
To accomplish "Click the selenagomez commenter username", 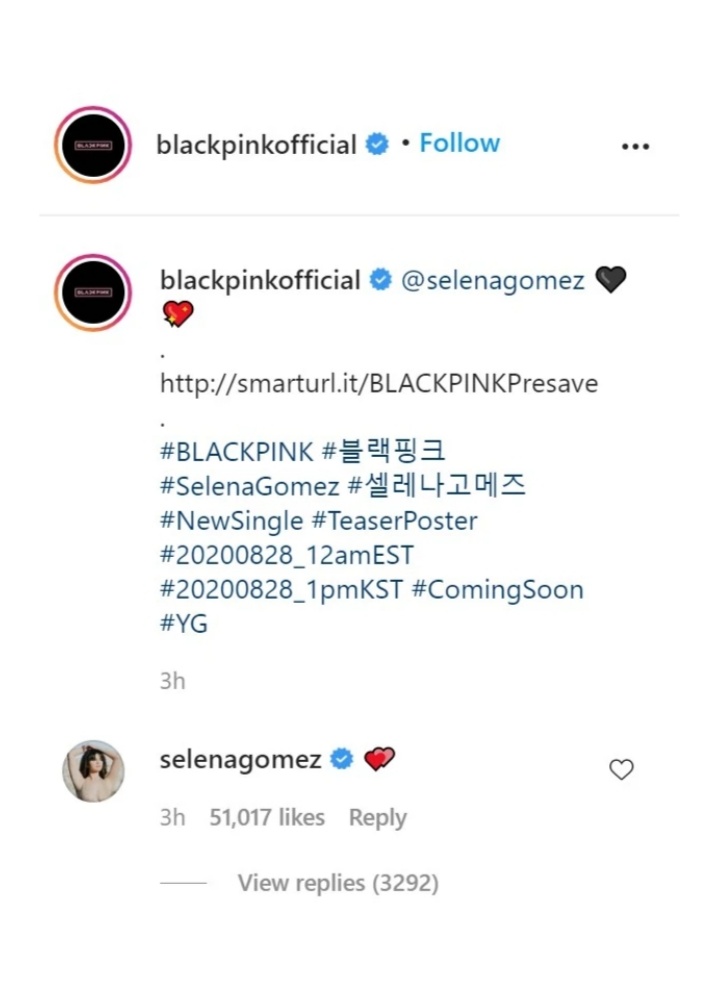I will (240, 760).
